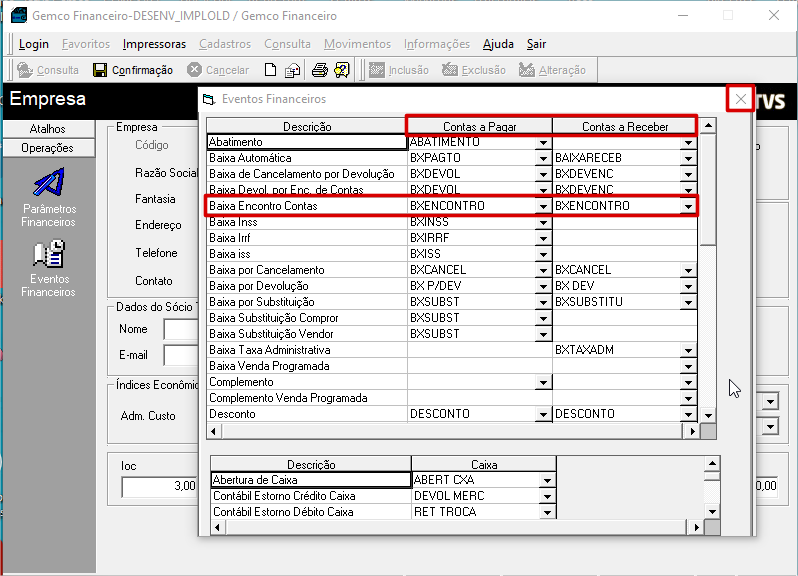Open the Ajuda menu
798x576 pixels.
click(498, 44)
